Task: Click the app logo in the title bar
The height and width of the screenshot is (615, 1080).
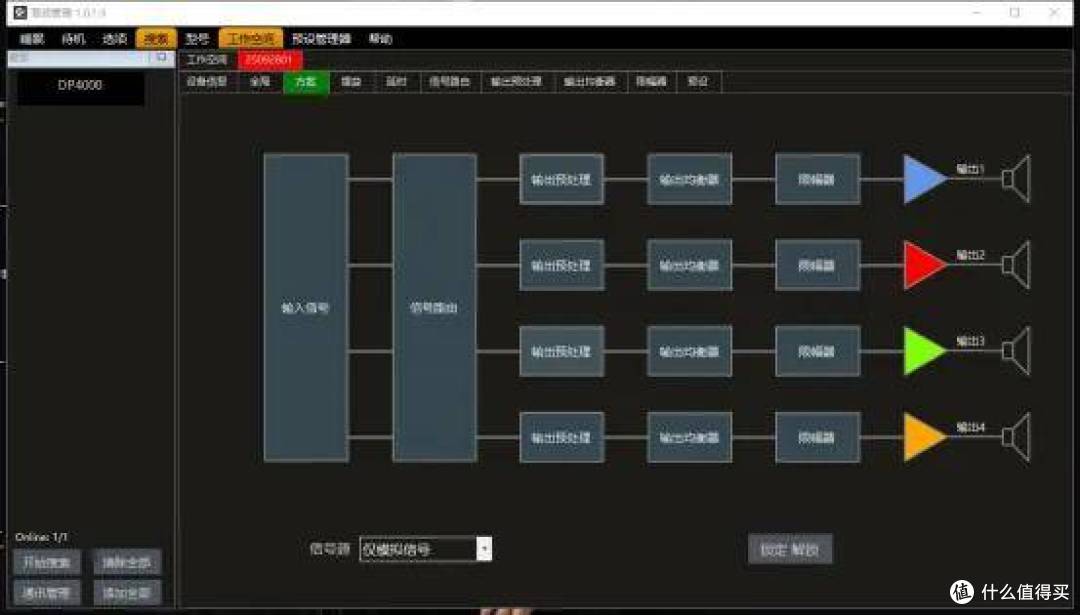Action: [20, 12]
